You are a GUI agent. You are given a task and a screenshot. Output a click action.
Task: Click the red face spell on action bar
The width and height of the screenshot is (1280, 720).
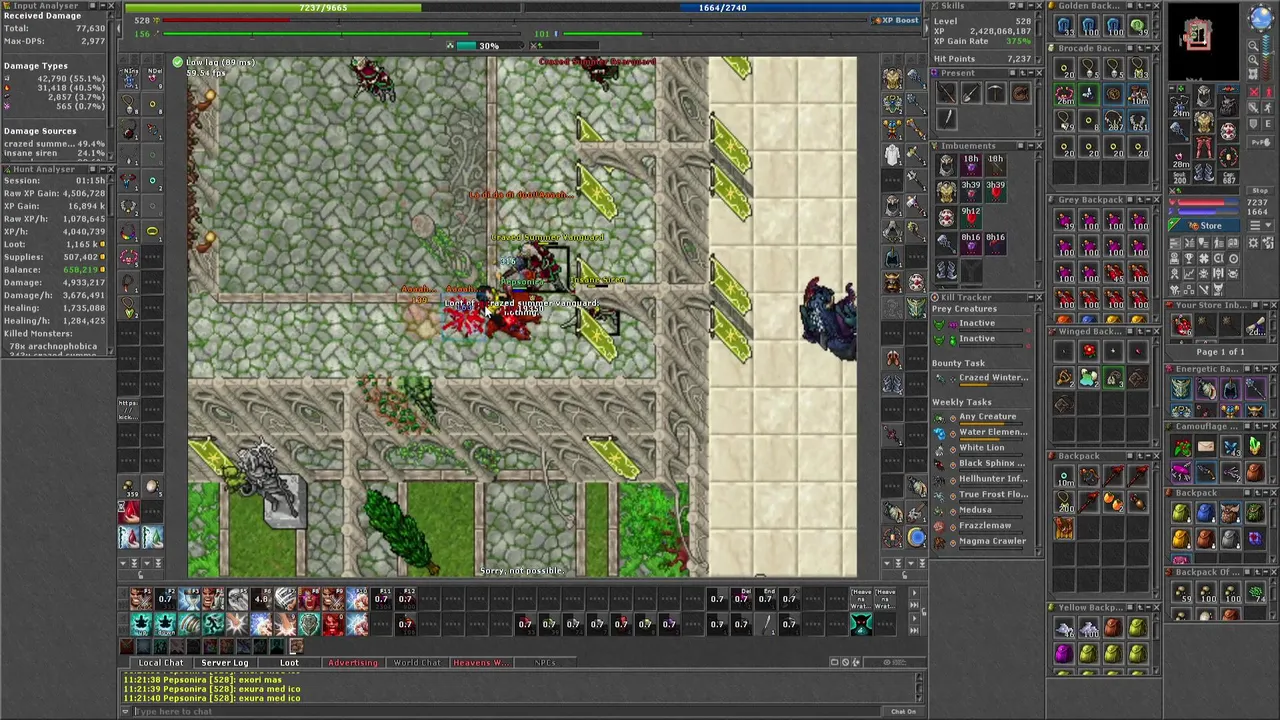(333, 624)
